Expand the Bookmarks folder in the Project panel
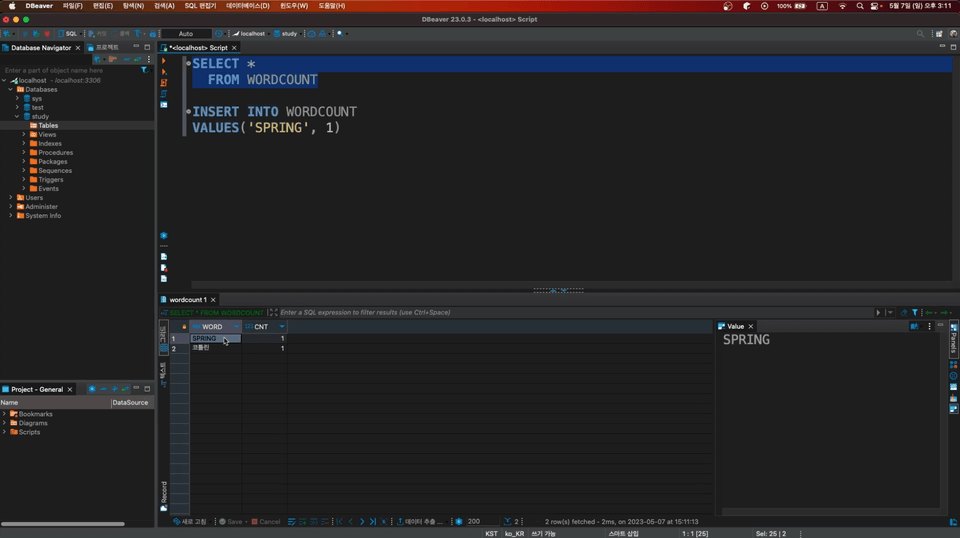960x538 pixels. (x=4, y=414)
